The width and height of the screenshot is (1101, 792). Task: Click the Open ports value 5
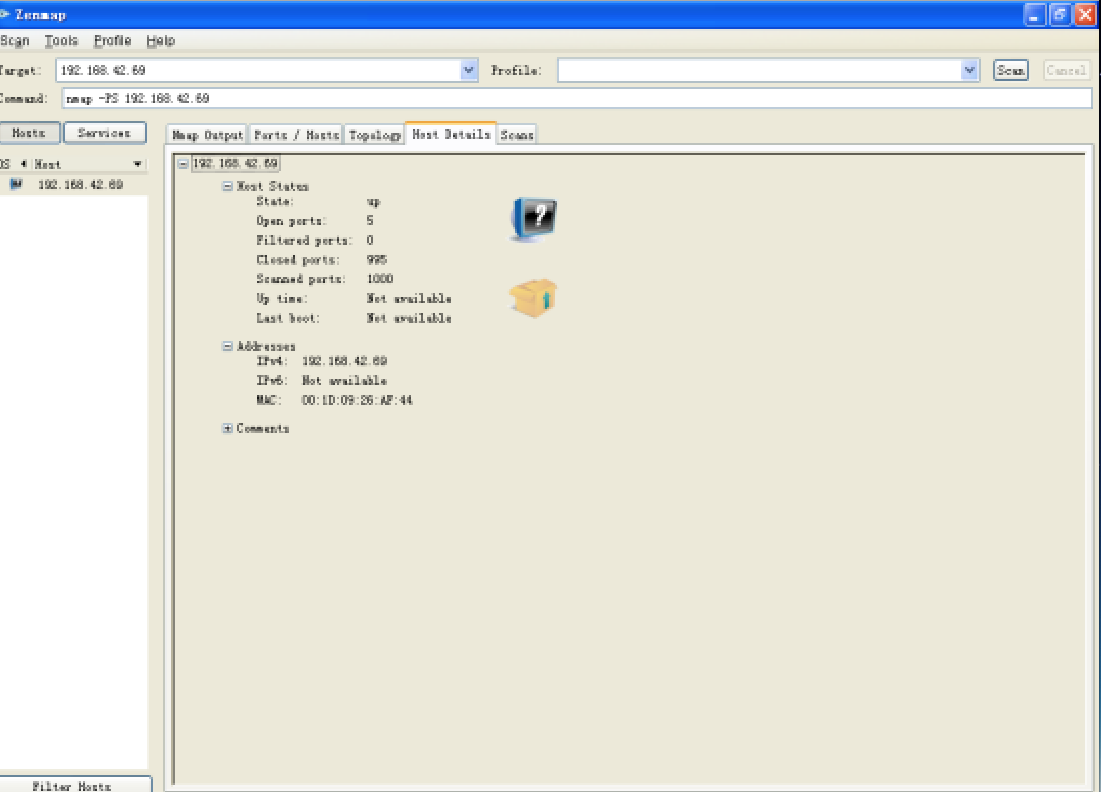(369, 220)
